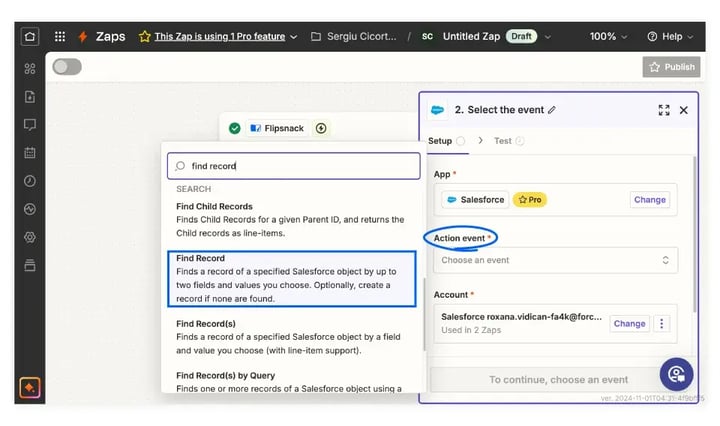Screen dimensions: 720x426
Task: Switch to the Test tab
Action: [508, 141]
